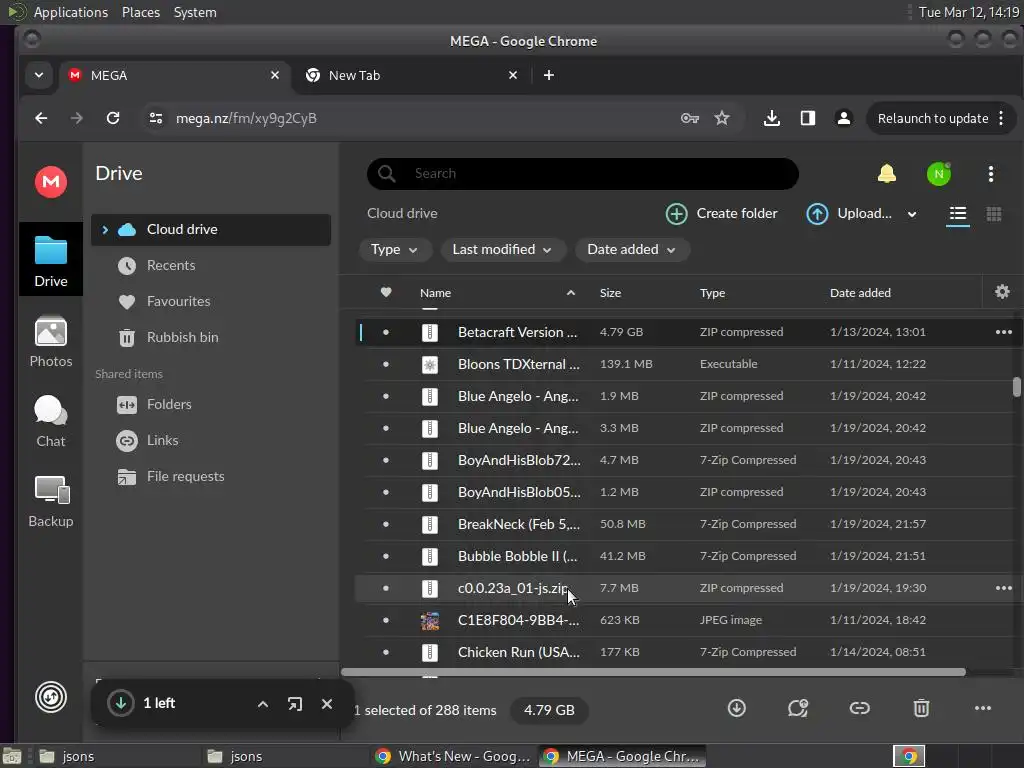
Task: Click the address bar URL
Action: pos(246,118)
